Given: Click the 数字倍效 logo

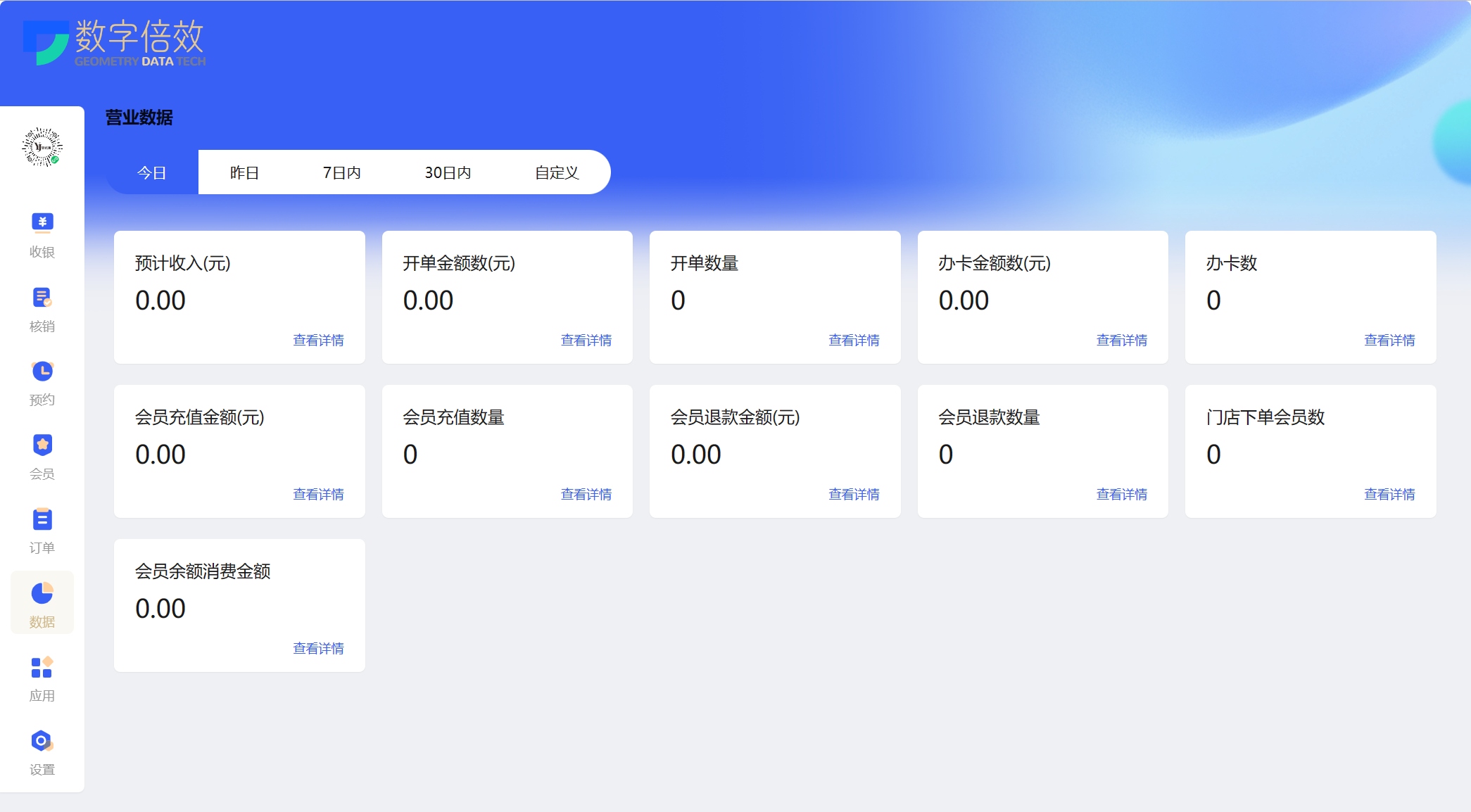Looking at the screenshot, I should tap(114, 42).
